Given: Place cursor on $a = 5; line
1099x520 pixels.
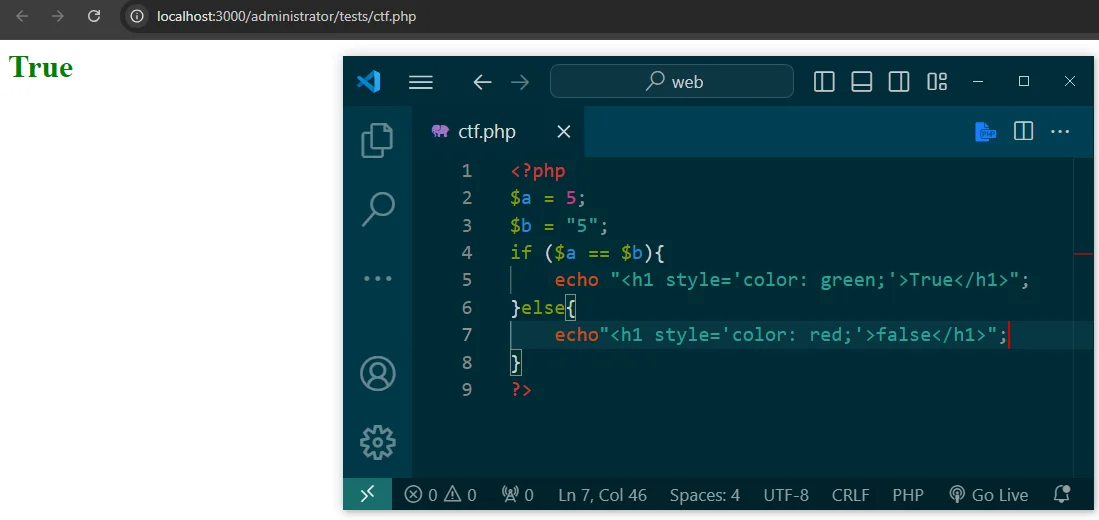Looking at the screenshot, I should (548, 198).
